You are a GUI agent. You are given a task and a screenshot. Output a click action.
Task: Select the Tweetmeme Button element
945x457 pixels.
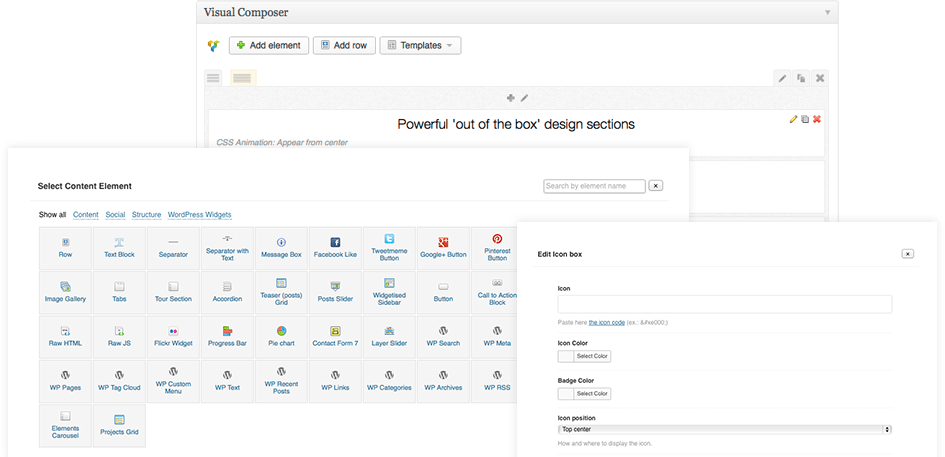click(389, 248)
